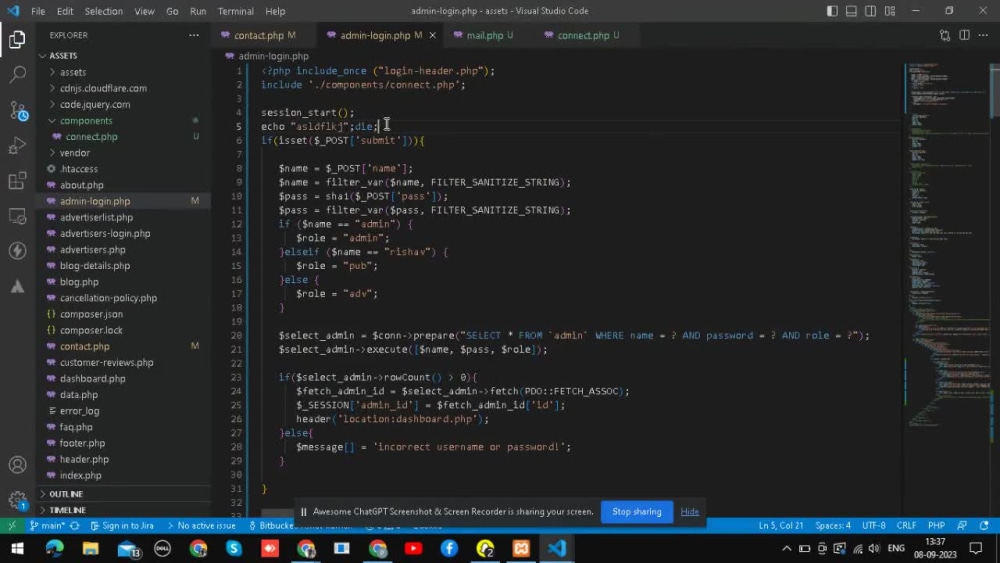Open the Search view in activity bar

tap(17, 75)
